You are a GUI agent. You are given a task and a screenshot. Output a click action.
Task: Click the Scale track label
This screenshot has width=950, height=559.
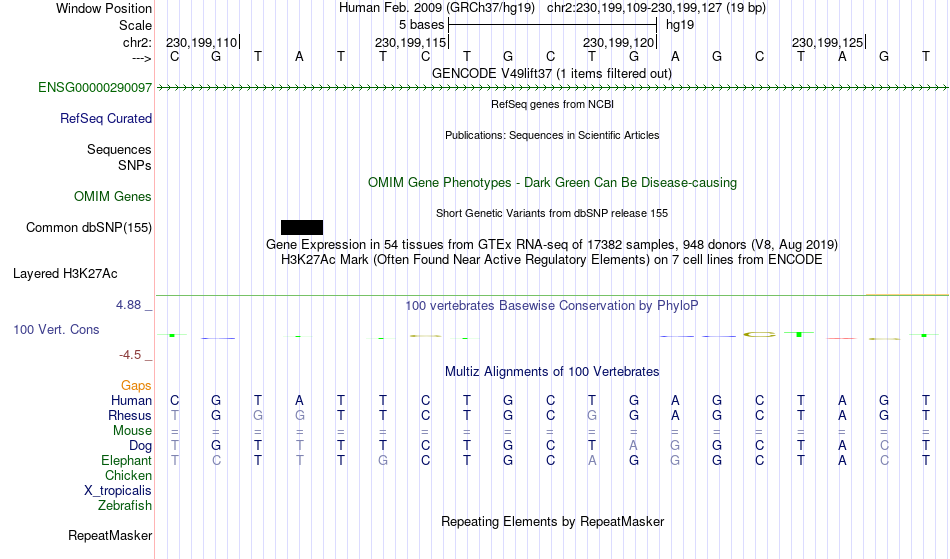point(136,25)
